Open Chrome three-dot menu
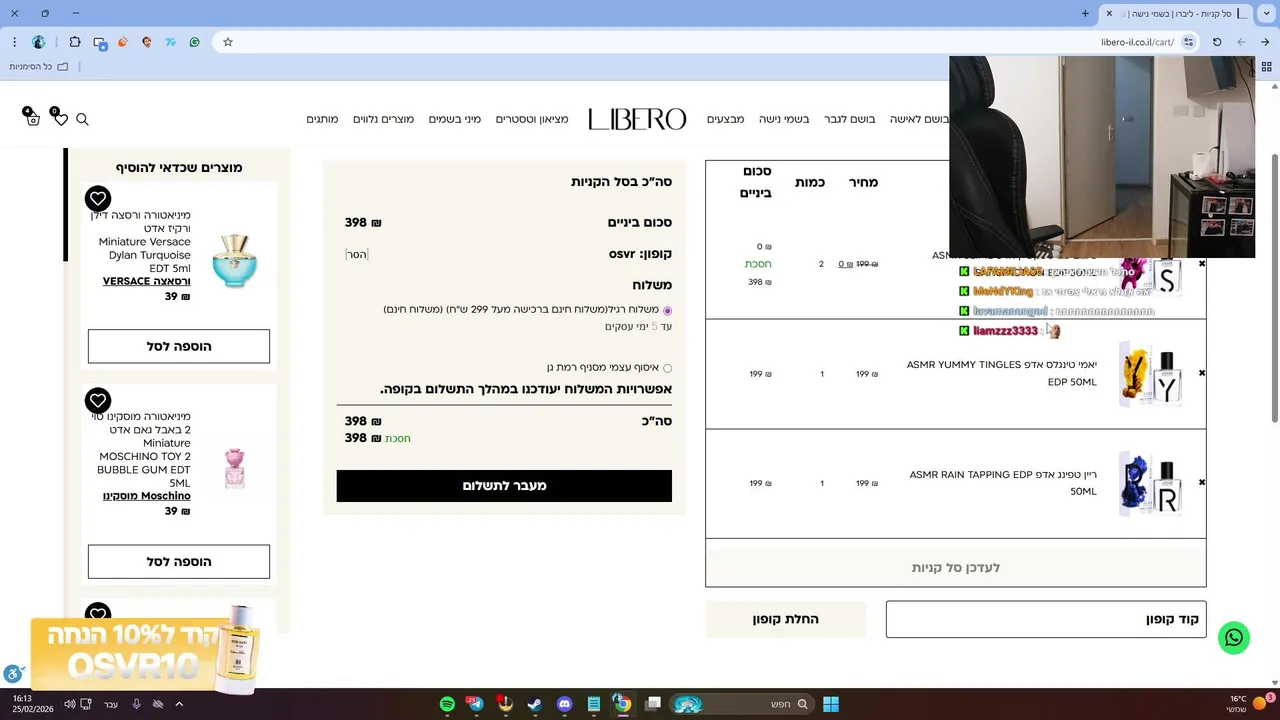 point(14,42)
